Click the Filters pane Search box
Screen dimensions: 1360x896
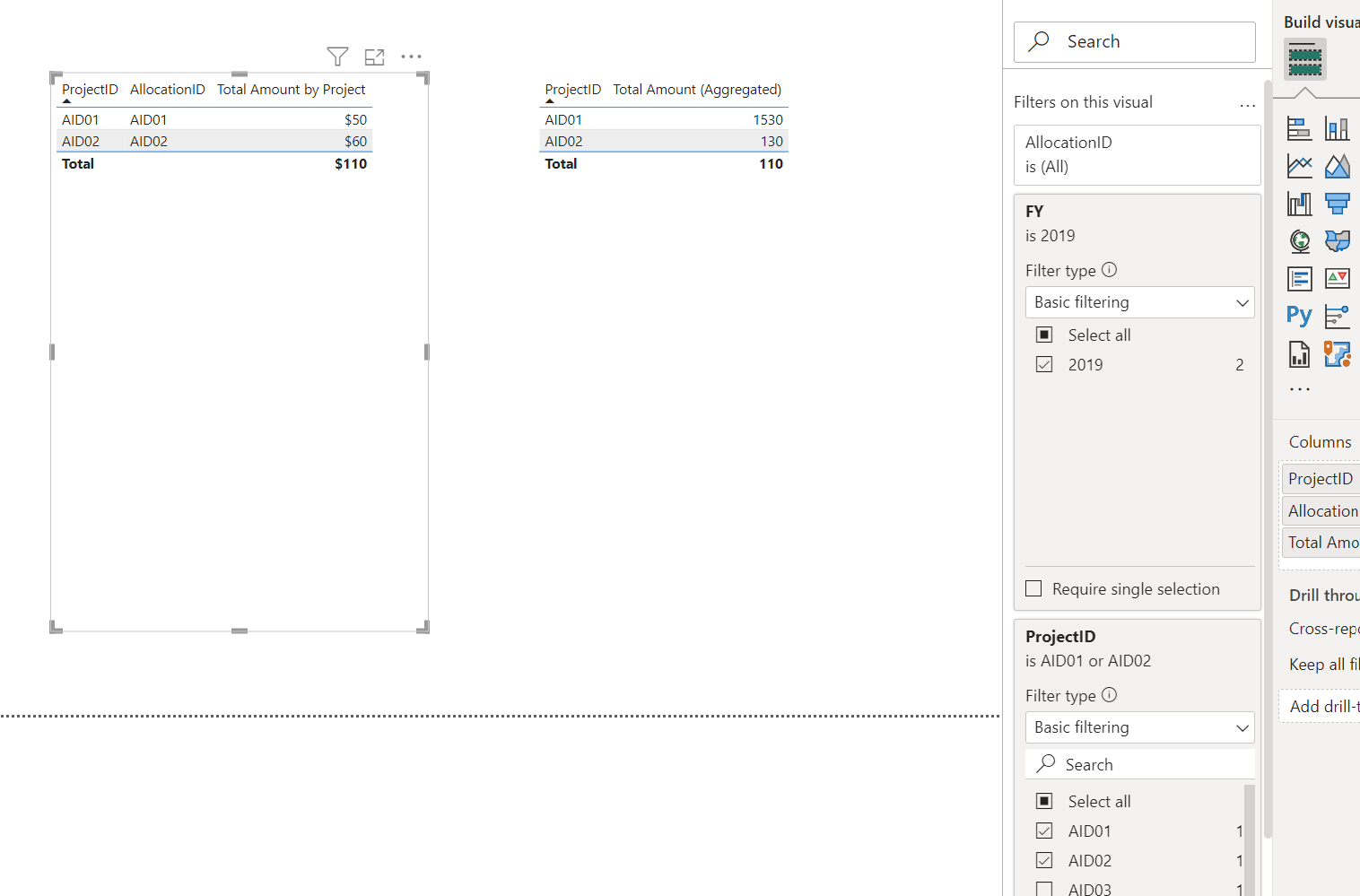[1134, 42]
